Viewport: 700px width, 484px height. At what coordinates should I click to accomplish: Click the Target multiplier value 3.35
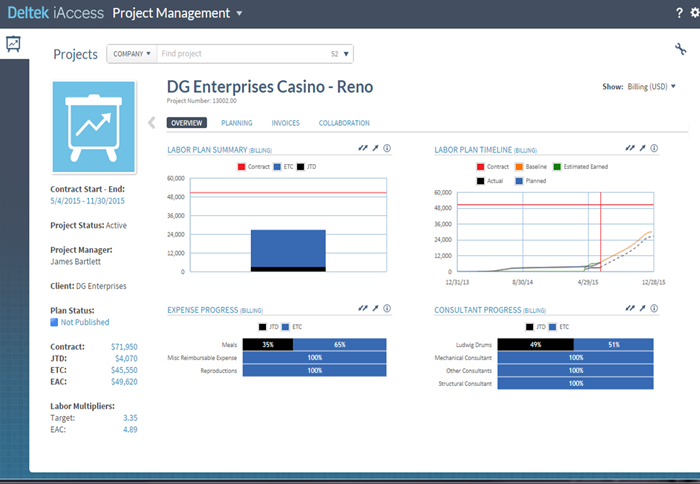[x=130, y=418]
